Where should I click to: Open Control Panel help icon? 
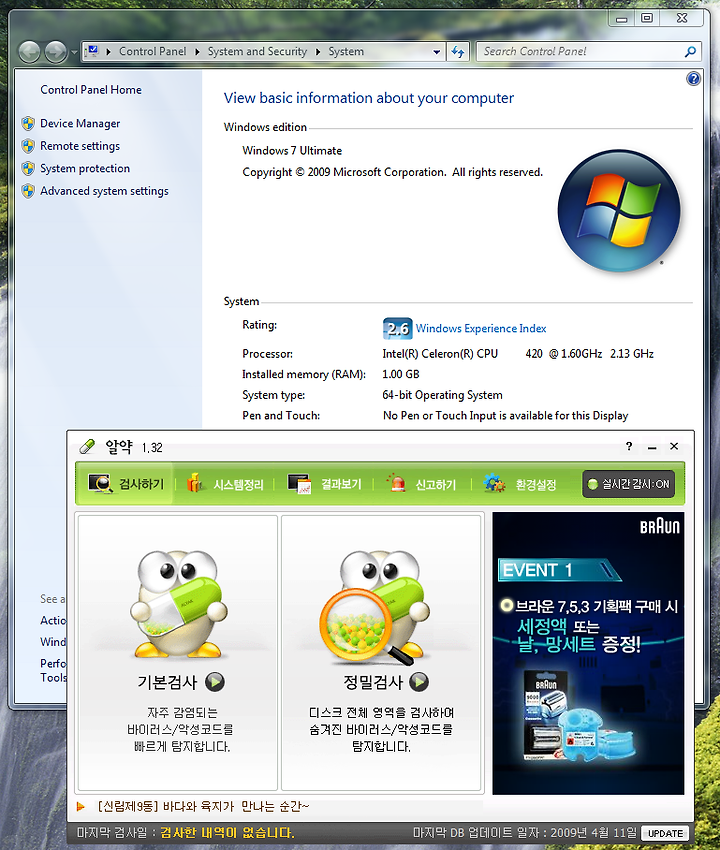click(x=693, y=79)
